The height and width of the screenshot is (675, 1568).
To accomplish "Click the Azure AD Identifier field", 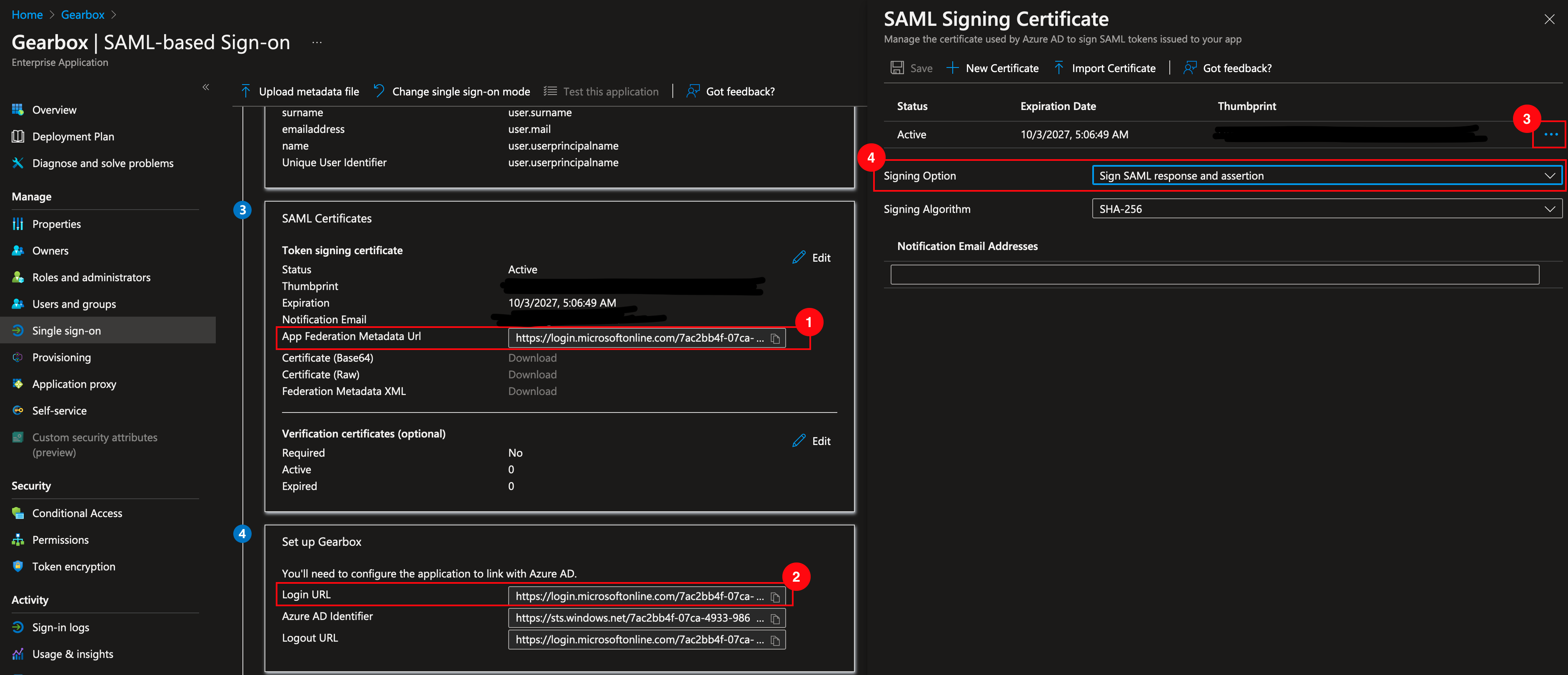I will pos(647,618).
